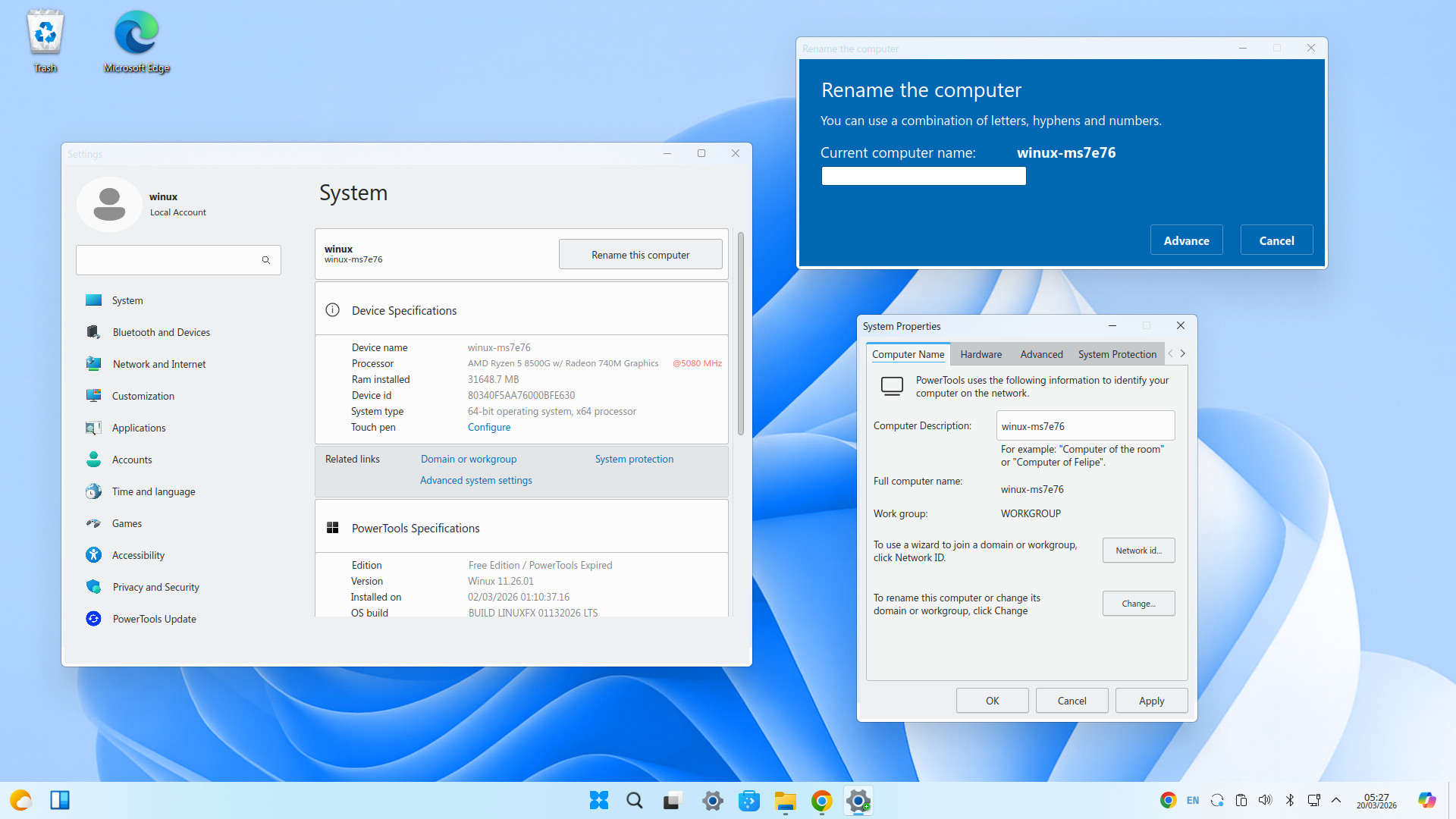This screenshot has width=1456, height=819.
Task: Click the Change... button
Action: [1138, 604]
